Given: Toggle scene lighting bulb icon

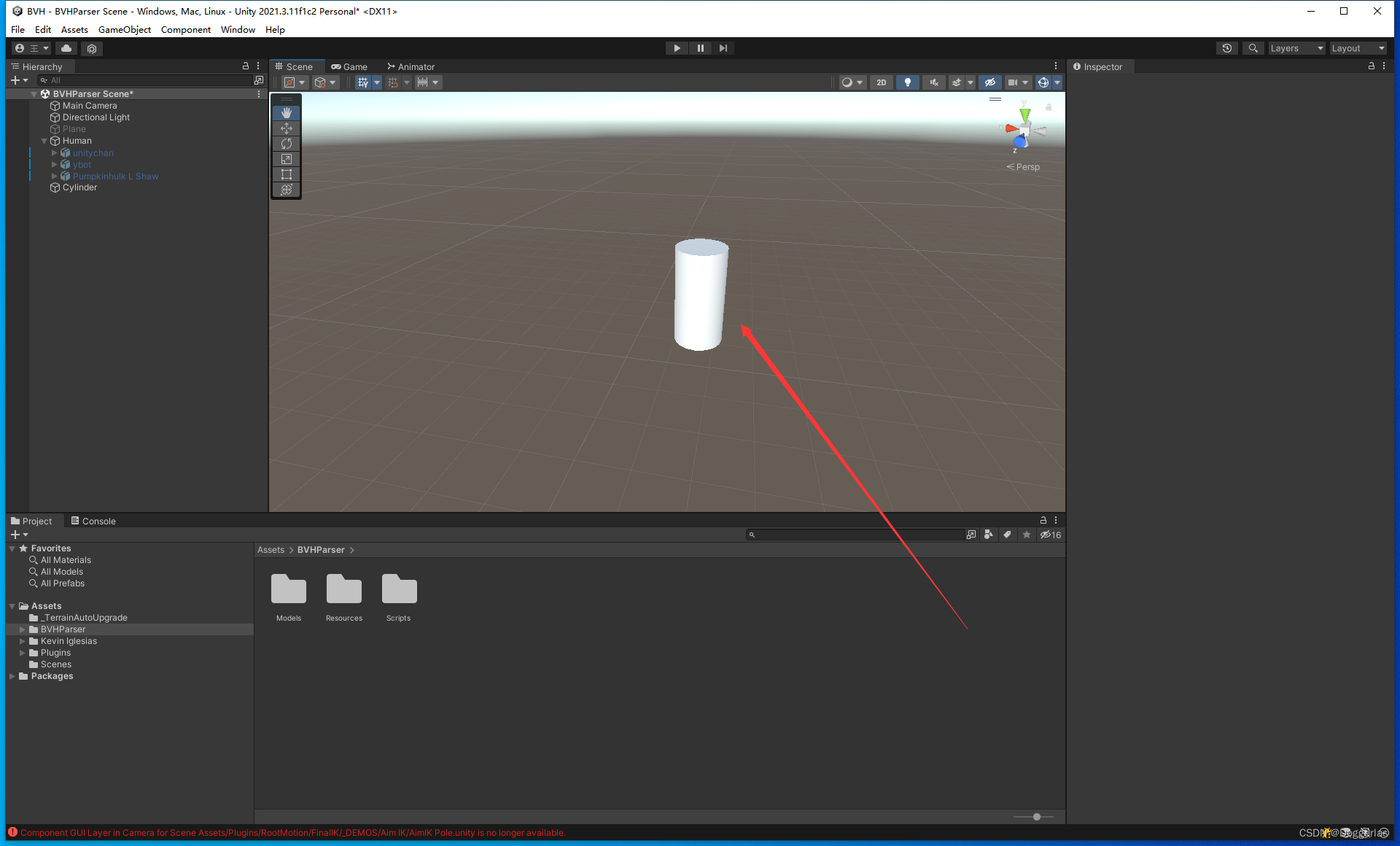Looking at the screenshot, I should coord(907,82).
